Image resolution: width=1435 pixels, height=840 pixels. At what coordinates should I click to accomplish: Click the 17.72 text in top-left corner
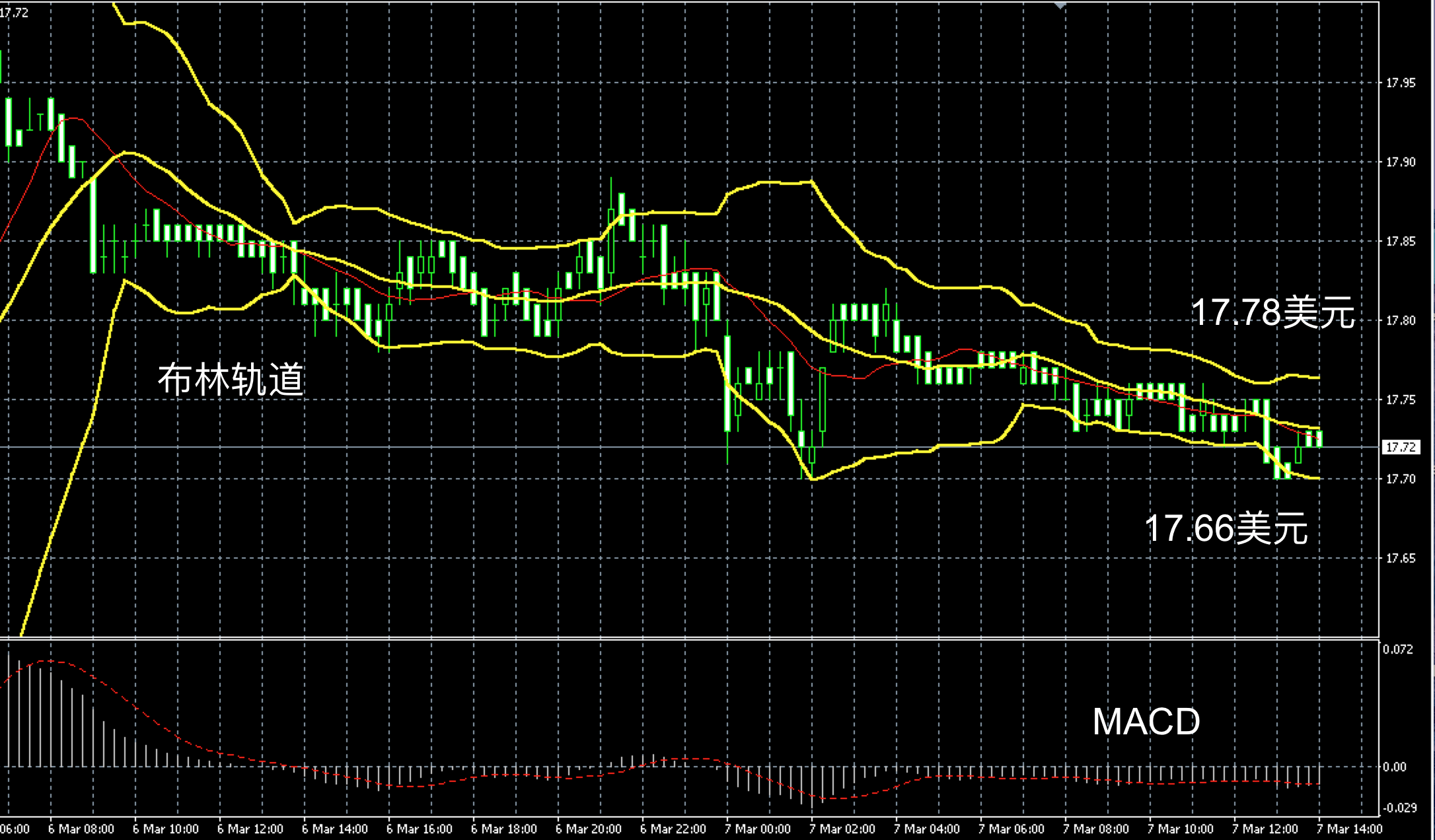pyautogui.click(x=15, y=13)
